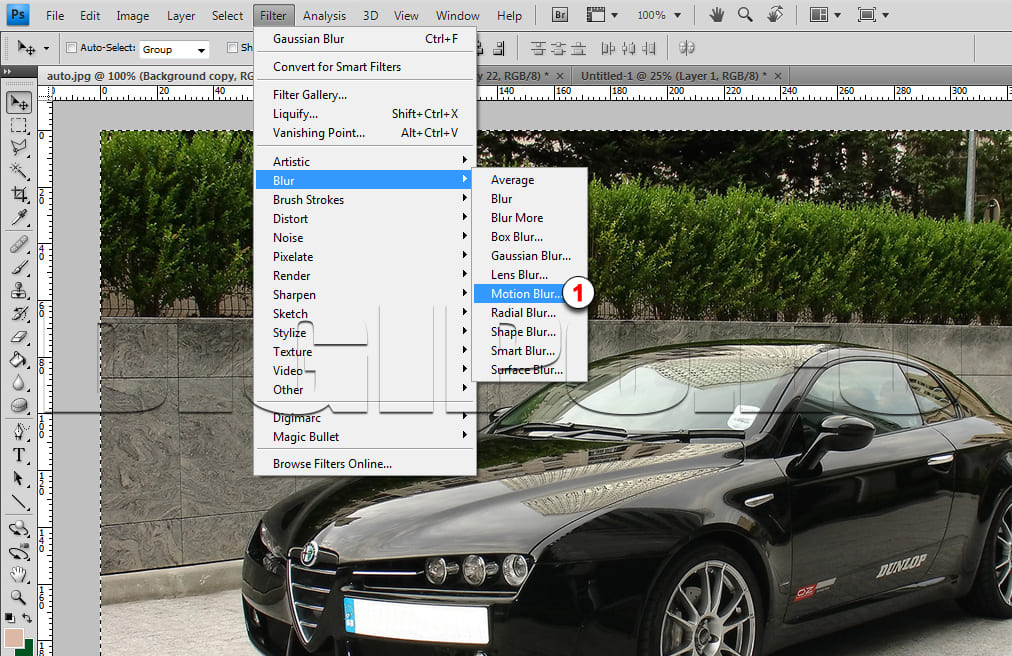Screen dimensions: 1012x656
Task: Select the Path Selection tool
Action: click(x=19, y=478)
